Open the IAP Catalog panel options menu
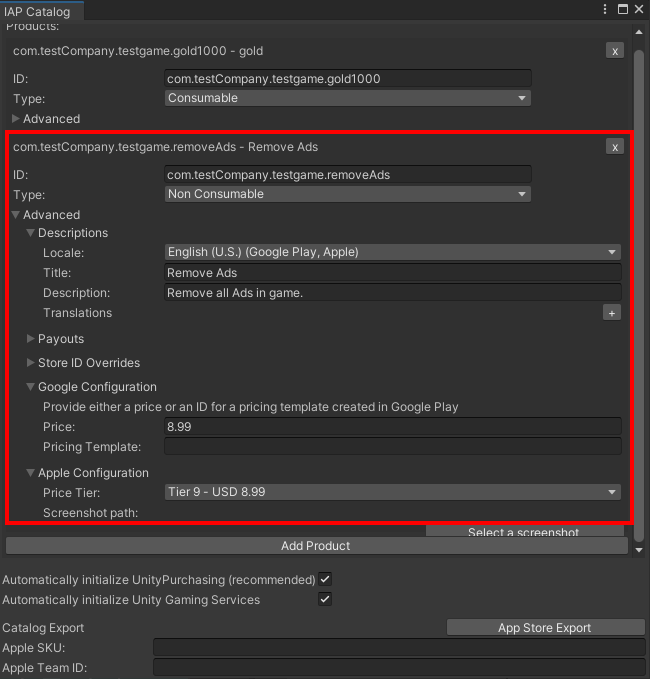Viewport: 650px width, 679px height. point(605,9)
